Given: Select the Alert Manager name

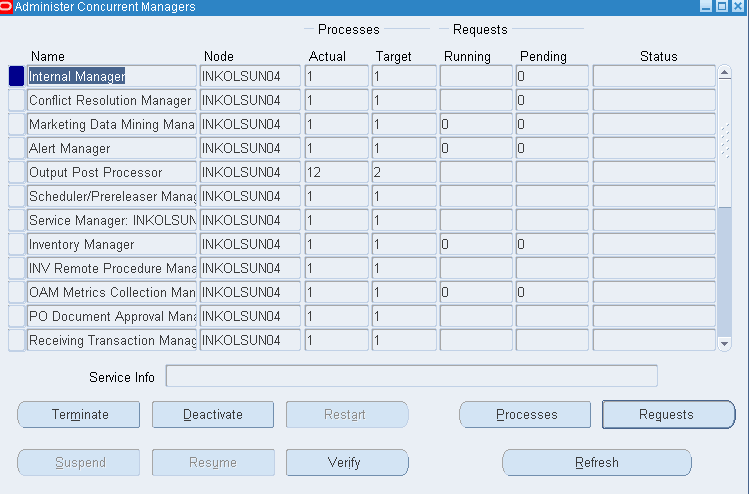Looking at the screenshot, I should 112,148.
